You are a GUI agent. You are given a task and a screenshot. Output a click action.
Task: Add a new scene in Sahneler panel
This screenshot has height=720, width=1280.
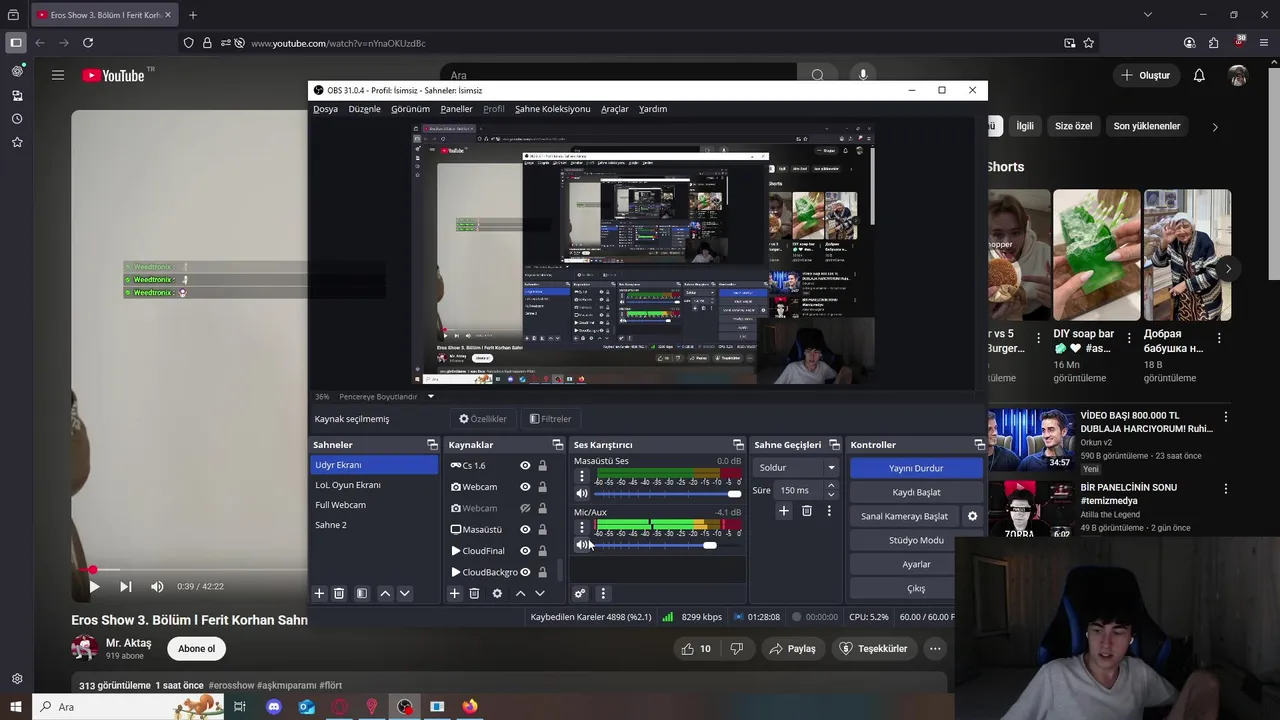pos(319,593)
